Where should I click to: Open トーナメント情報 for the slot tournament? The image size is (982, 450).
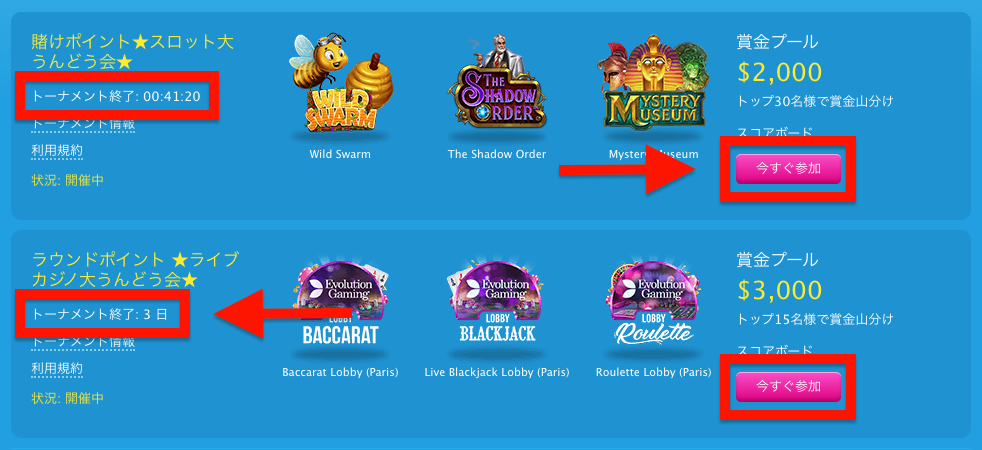pyautogui.click(x=83, y=124)
